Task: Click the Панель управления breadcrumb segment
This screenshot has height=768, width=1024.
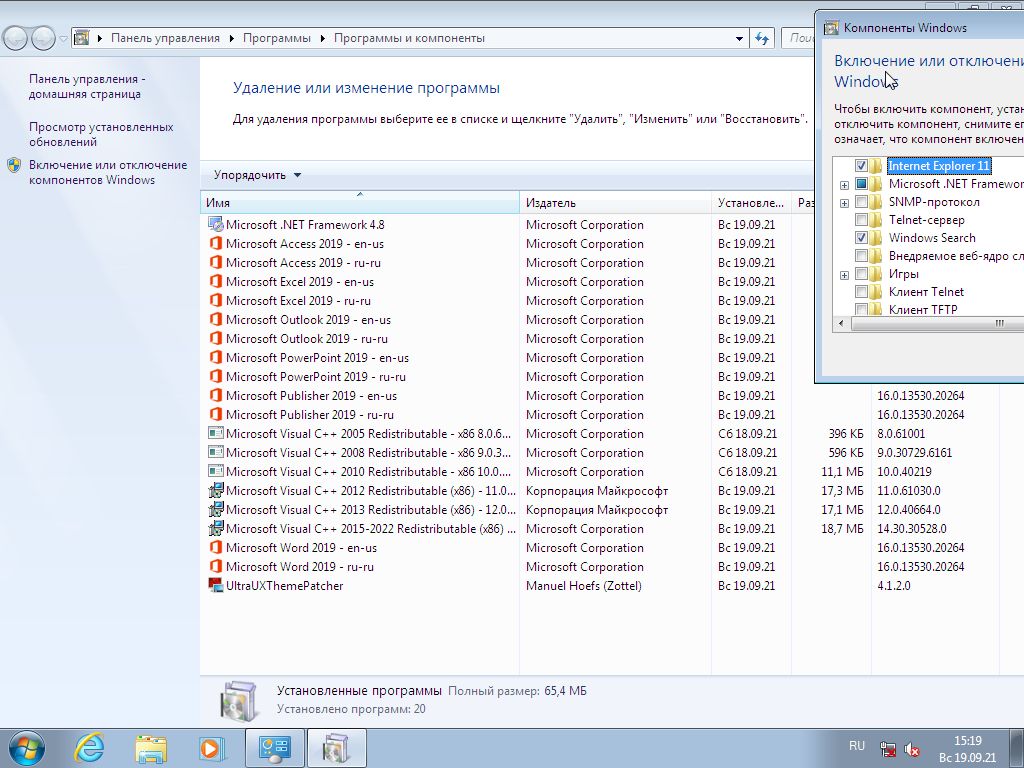Action: pyautogui.click(x=165, y=38)
